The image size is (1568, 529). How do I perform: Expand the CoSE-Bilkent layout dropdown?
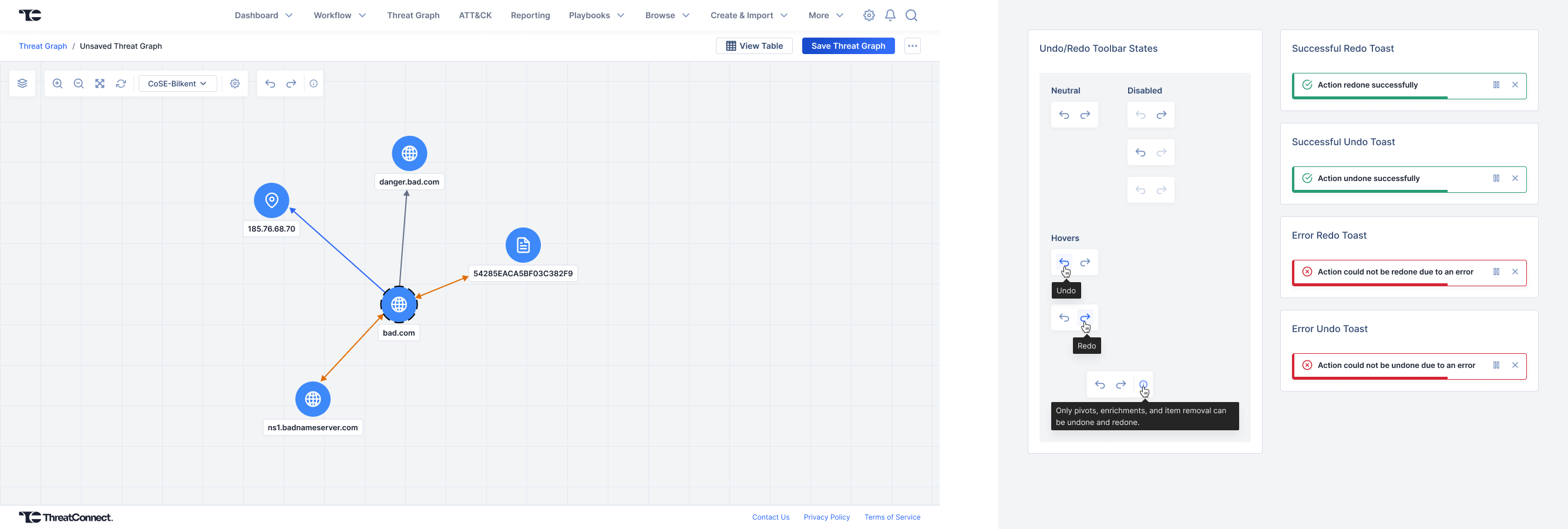178,83
